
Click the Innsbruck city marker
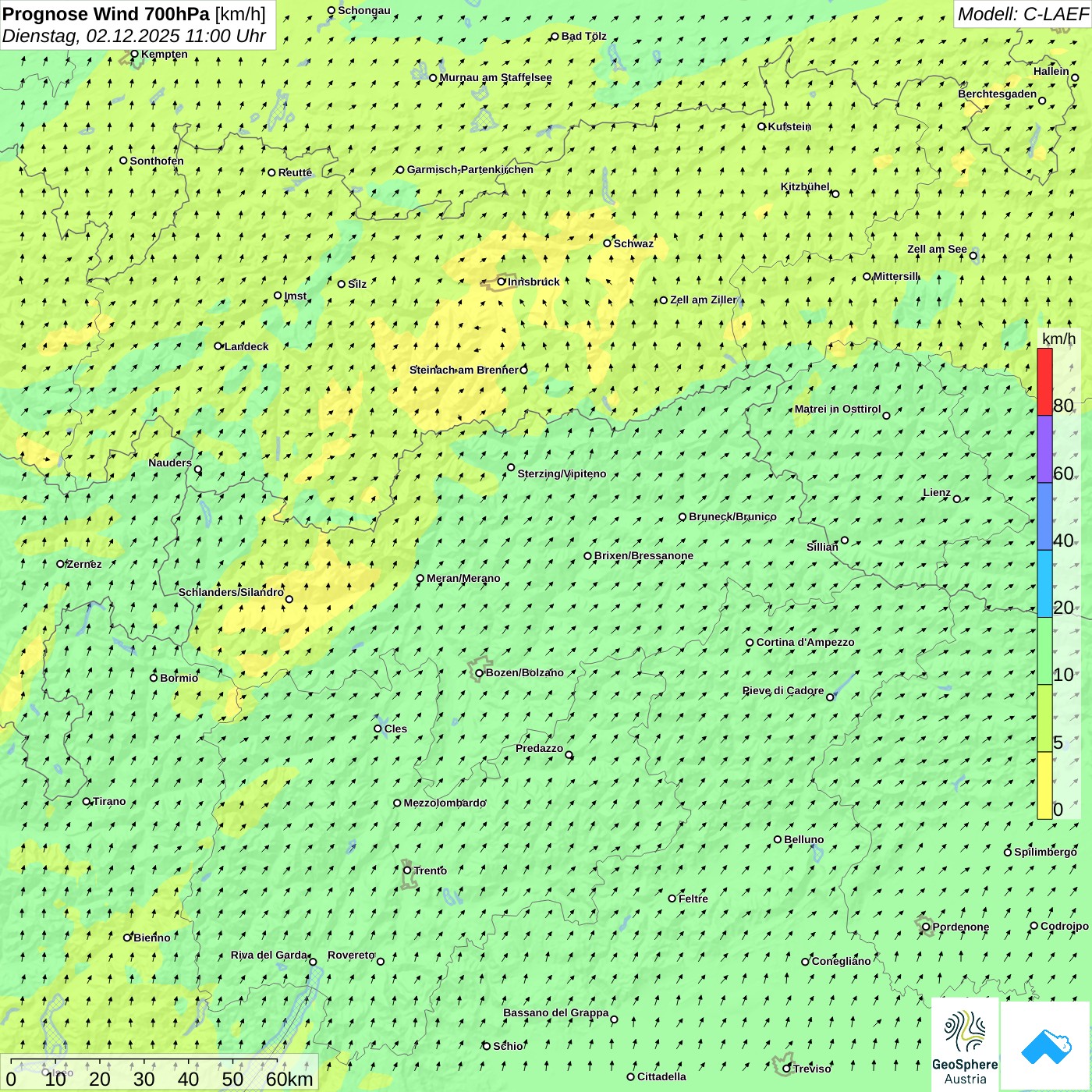coord(502,282)
